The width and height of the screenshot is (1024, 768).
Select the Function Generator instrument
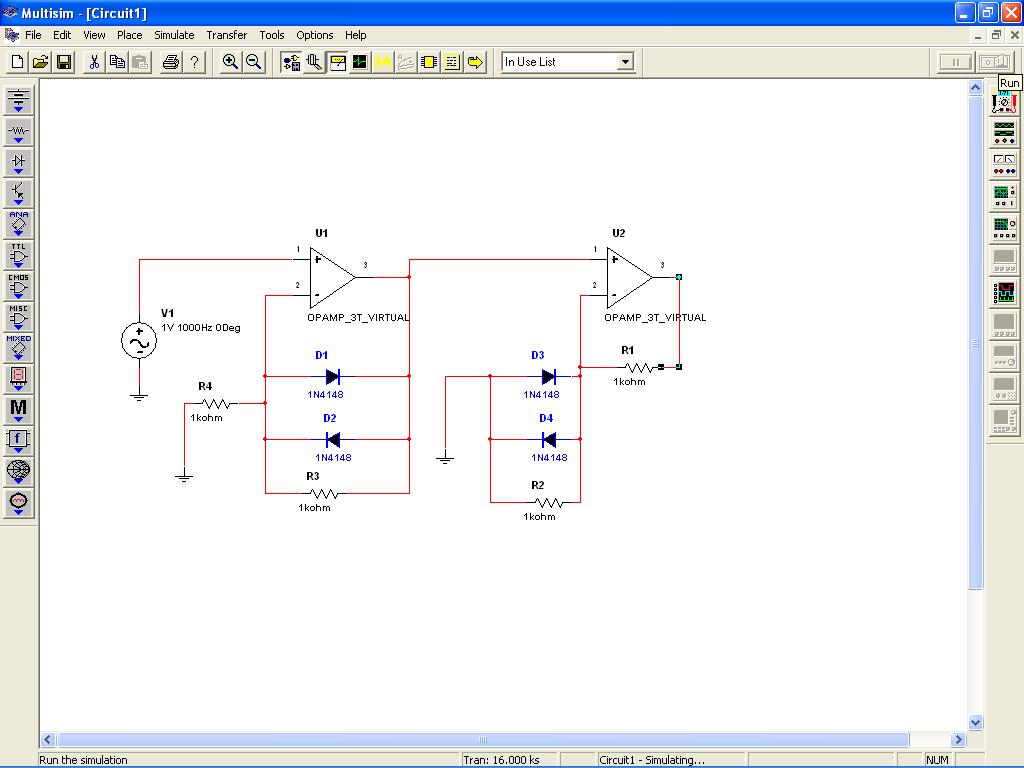point(1004,133)
